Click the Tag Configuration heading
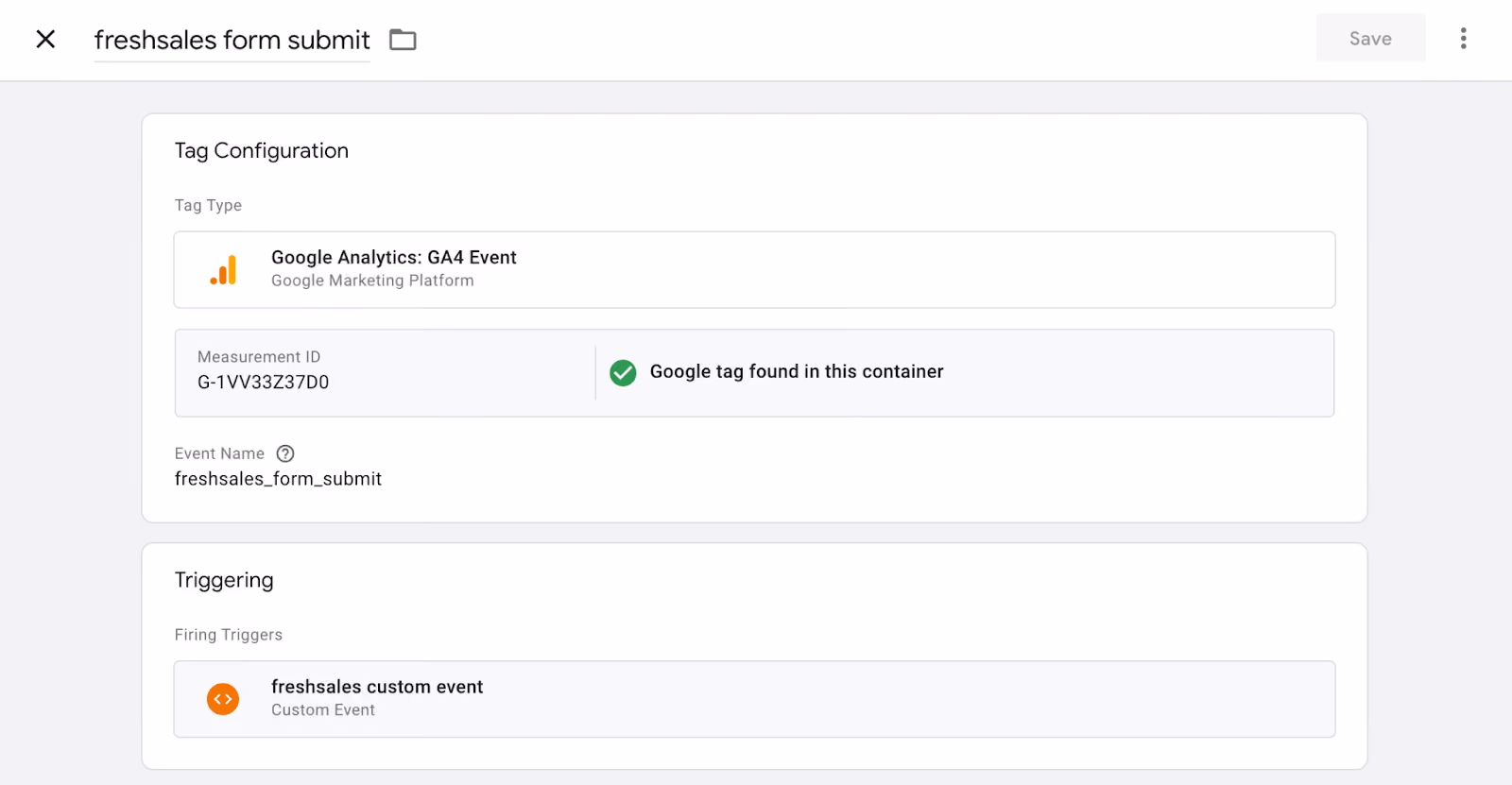The image size is (1512, 785). 262,151
